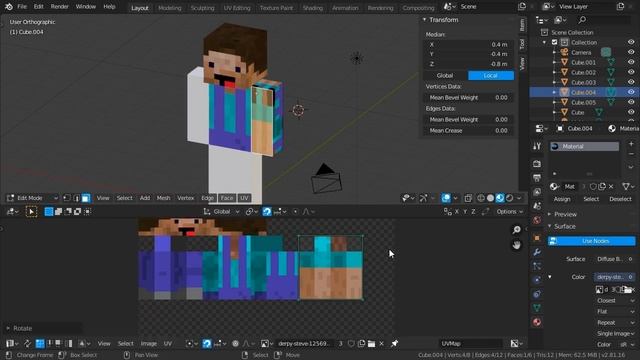Screen dimensions: 640x360
Task: Select Cube.002 in the outliner
Action: (583, 72)
